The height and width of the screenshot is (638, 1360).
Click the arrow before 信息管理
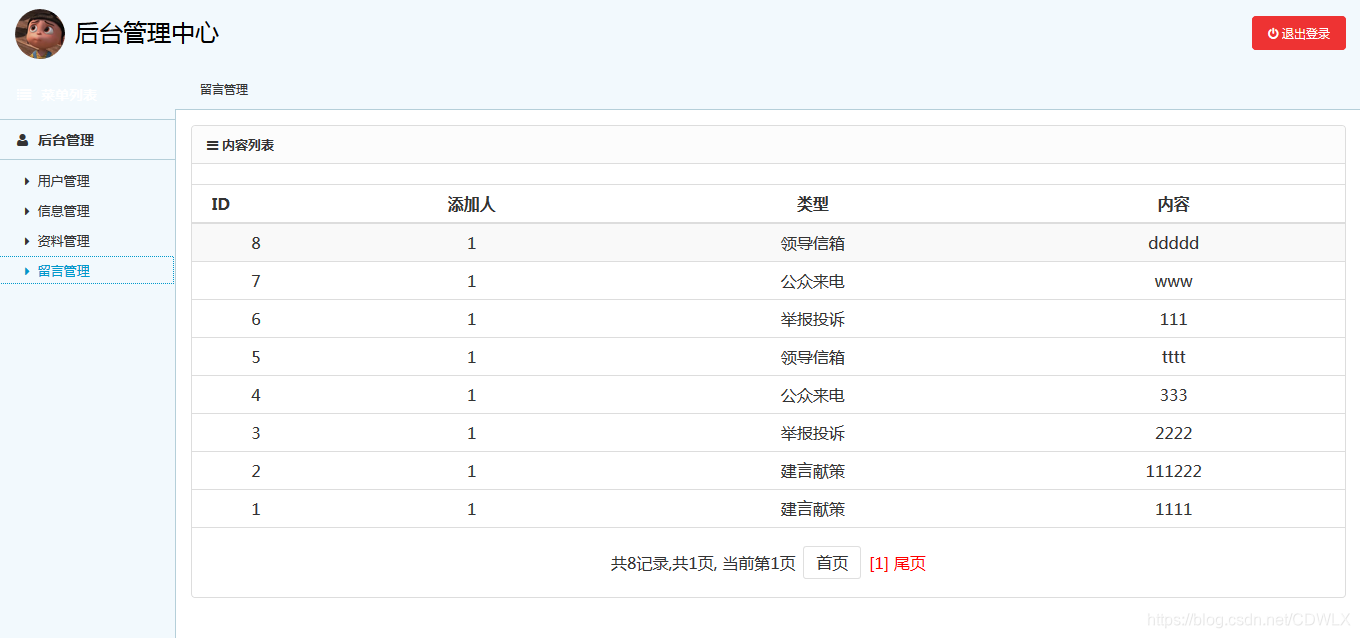coord(27,211)
